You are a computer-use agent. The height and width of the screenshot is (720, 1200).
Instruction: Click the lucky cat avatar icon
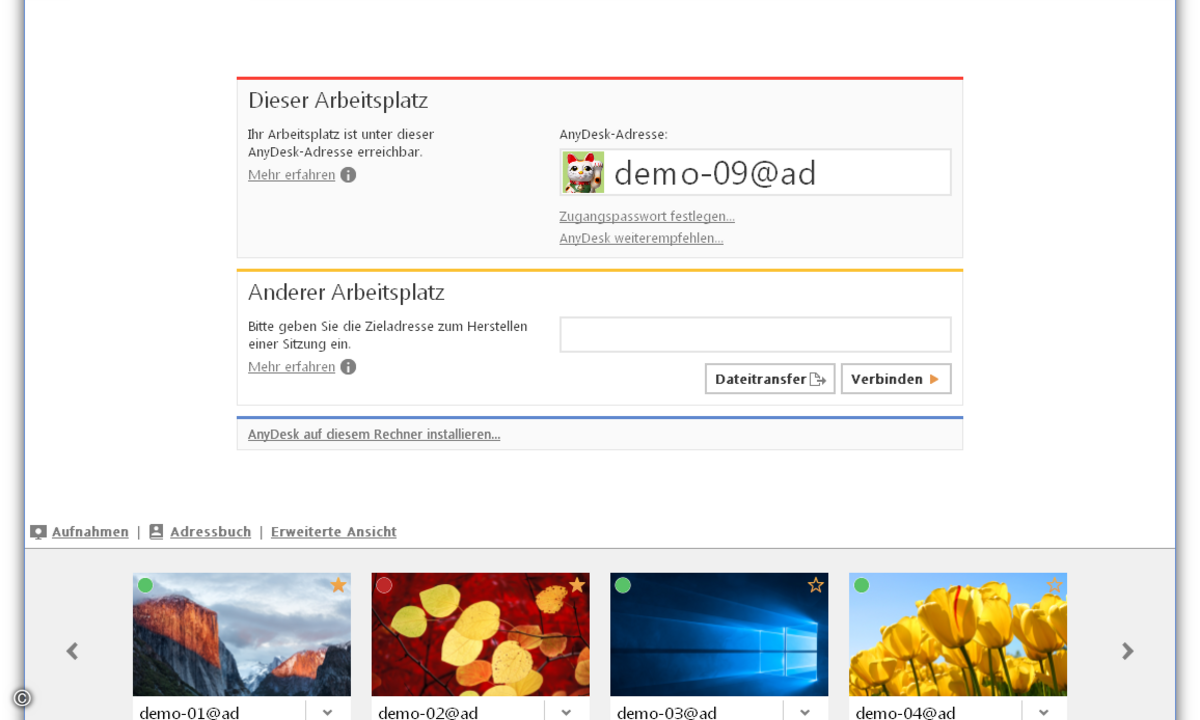[x=583, y=172]
